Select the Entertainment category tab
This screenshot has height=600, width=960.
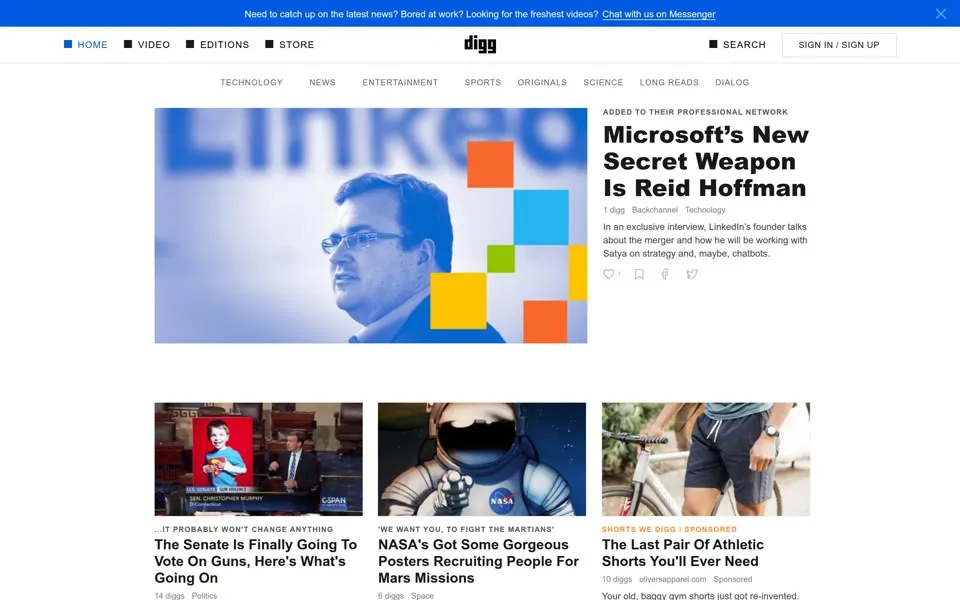click(400, 82)
